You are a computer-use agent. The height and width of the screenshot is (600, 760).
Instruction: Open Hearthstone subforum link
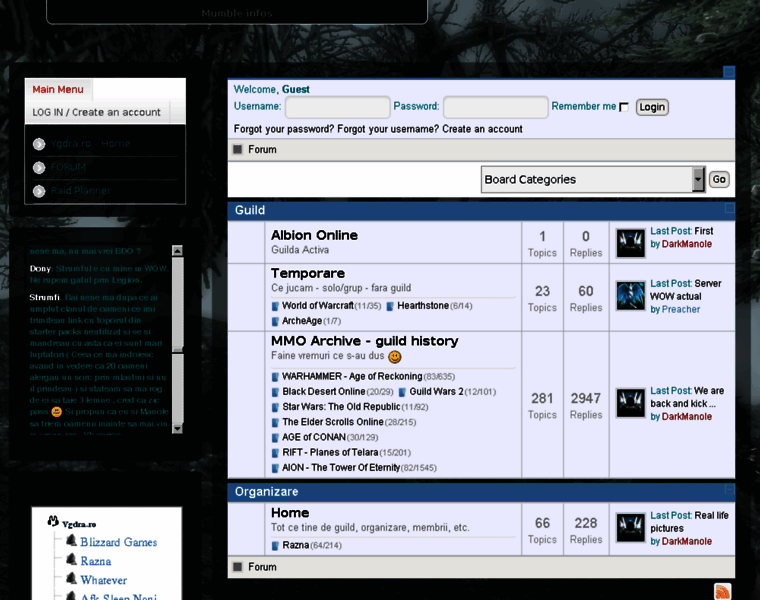[423, 306]
